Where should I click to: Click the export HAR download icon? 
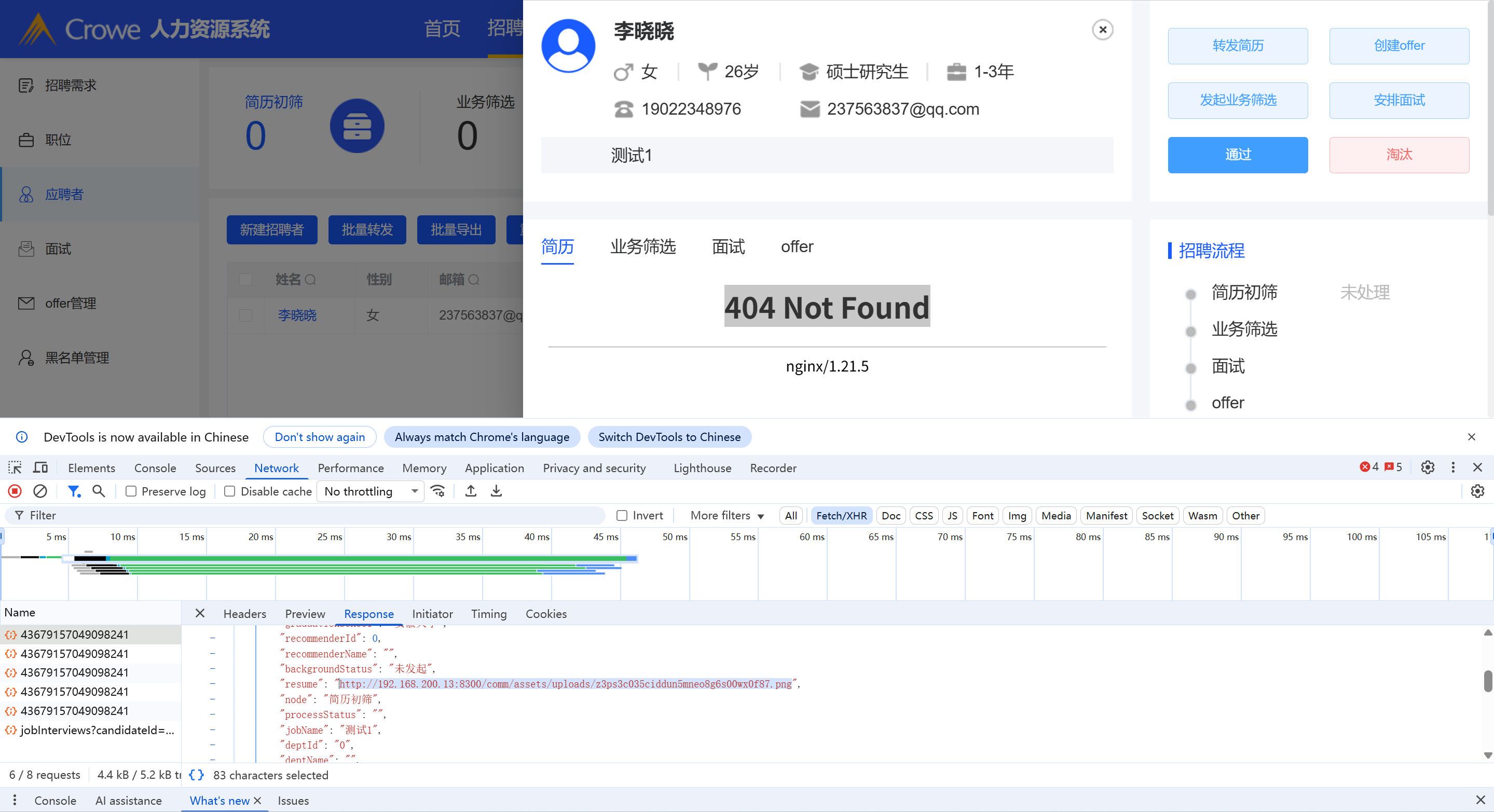pos(497,491)
